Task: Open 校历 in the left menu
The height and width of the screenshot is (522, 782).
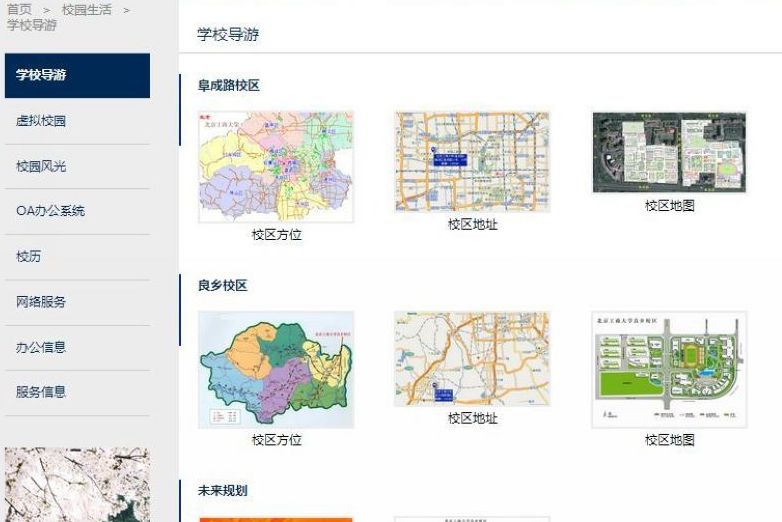Action: (29, 256)
